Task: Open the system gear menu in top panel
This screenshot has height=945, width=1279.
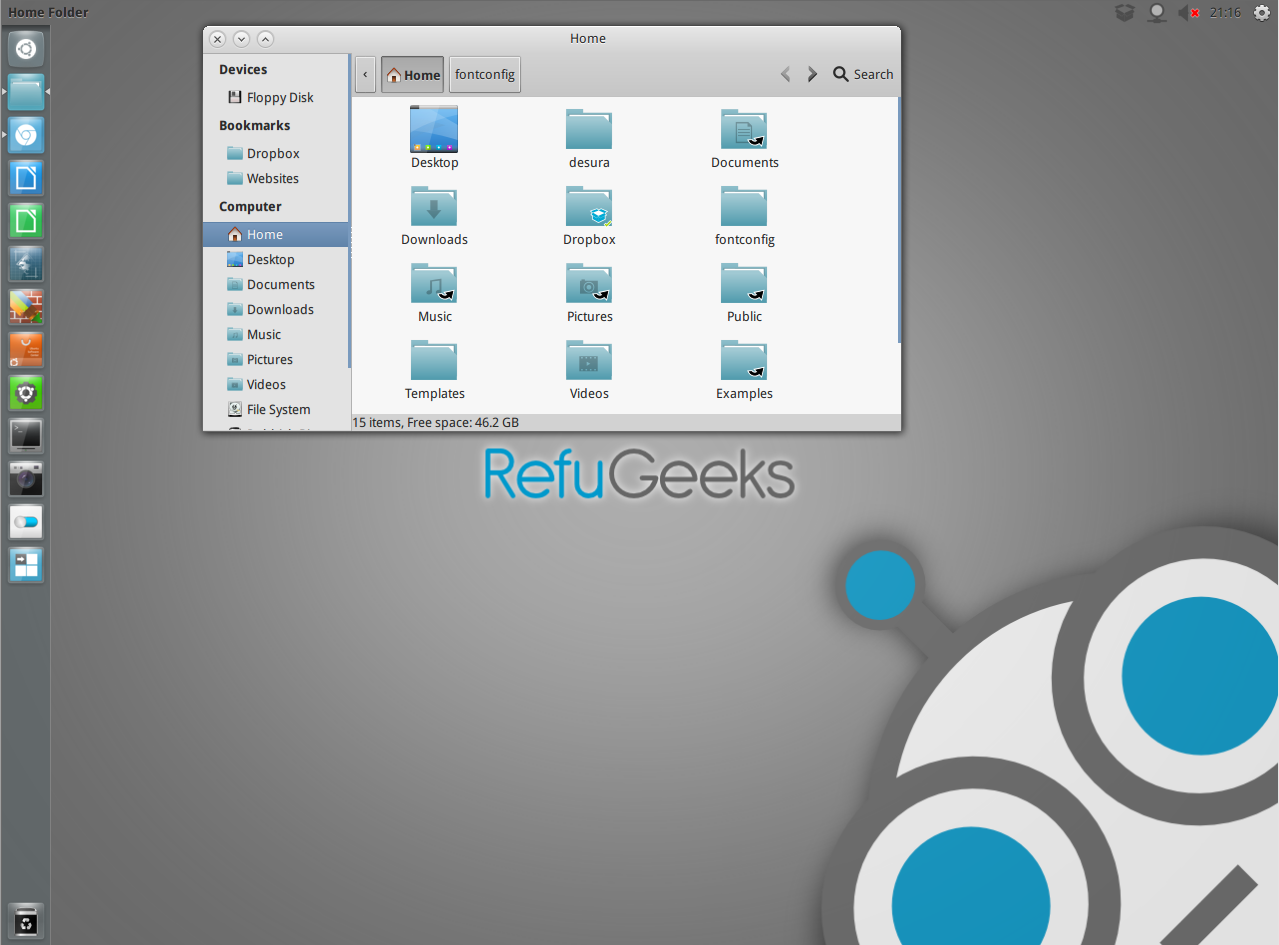Action: tap(1261, 13)
